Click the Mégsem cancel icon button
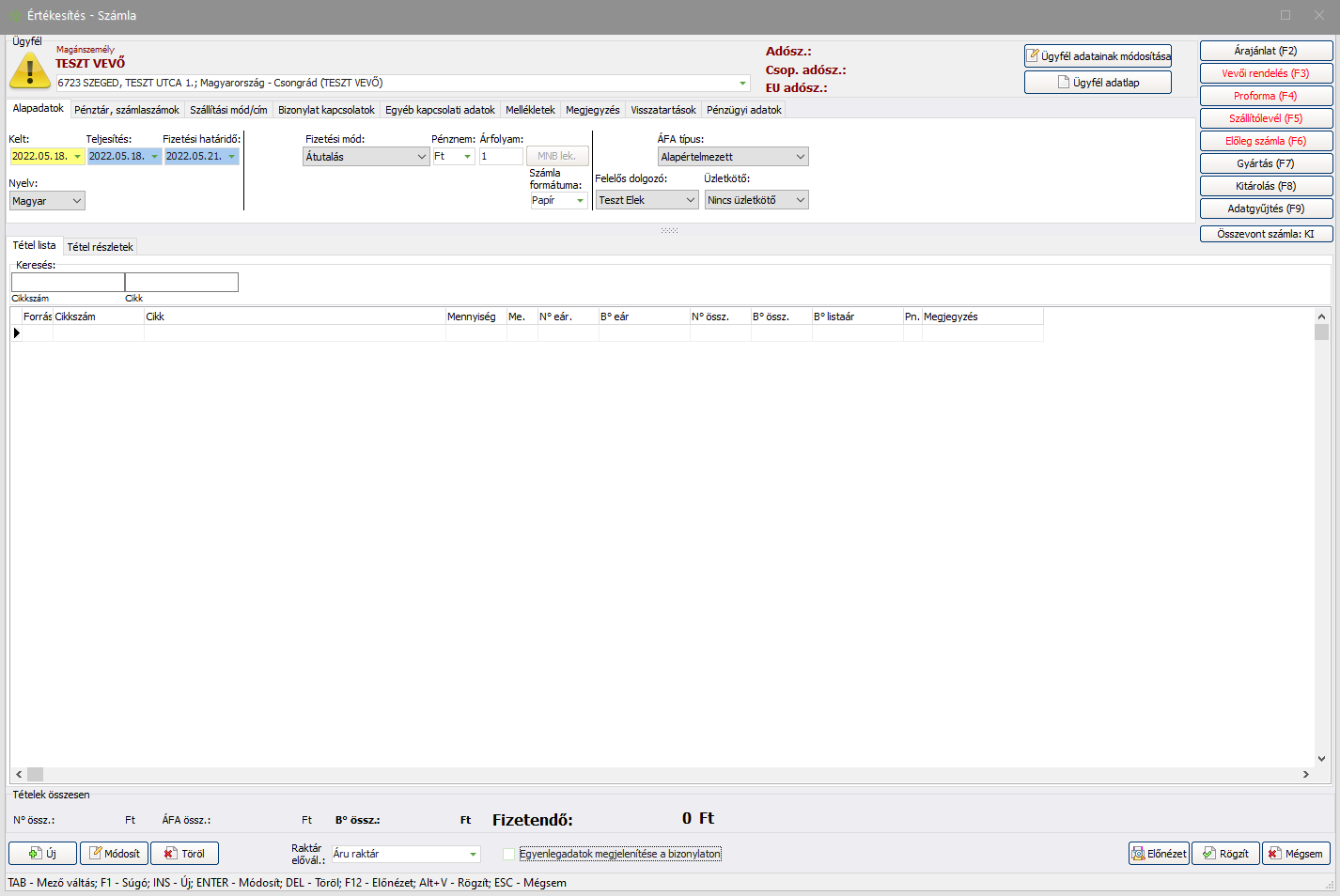The image size is (1340, 896). click(1295, 854)
